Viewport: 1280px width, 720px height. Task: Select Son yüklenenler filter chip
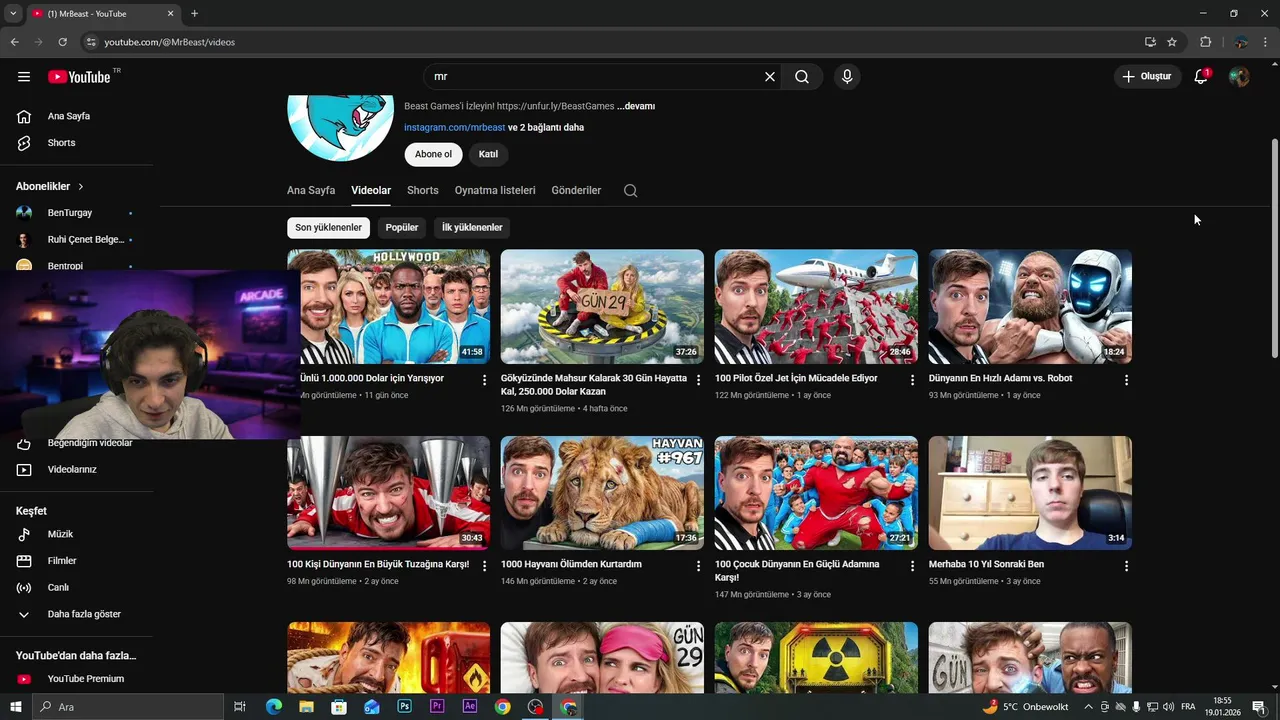328,228
